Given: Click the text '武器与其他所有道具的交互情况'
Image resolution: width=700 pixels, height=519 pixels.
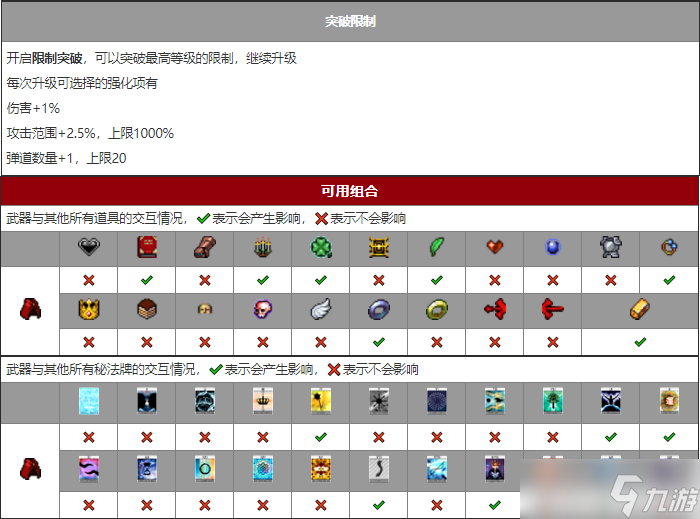Looking at the screenshot, I should 94,218.
